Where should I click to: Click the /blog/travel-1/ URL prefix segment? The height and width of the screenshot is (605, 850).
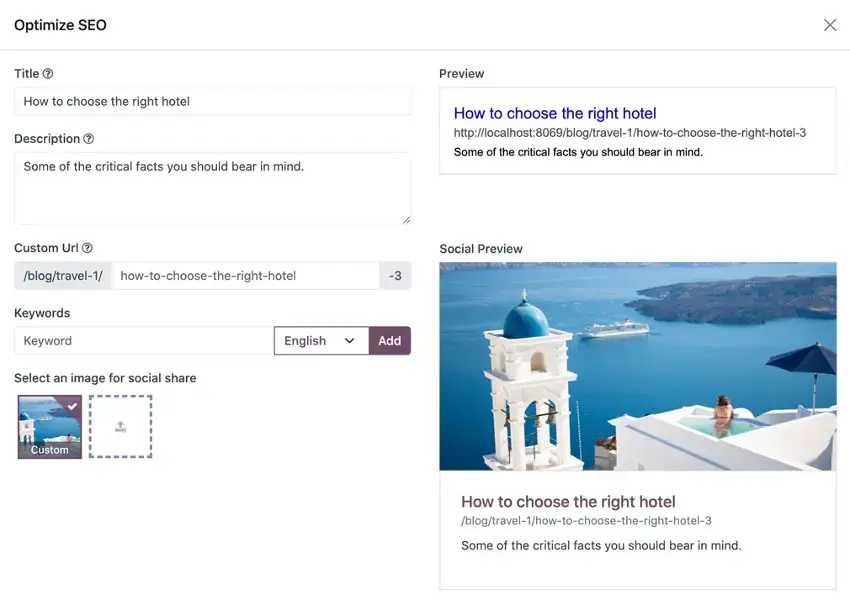pyautogui.click(x=62, y=275)
